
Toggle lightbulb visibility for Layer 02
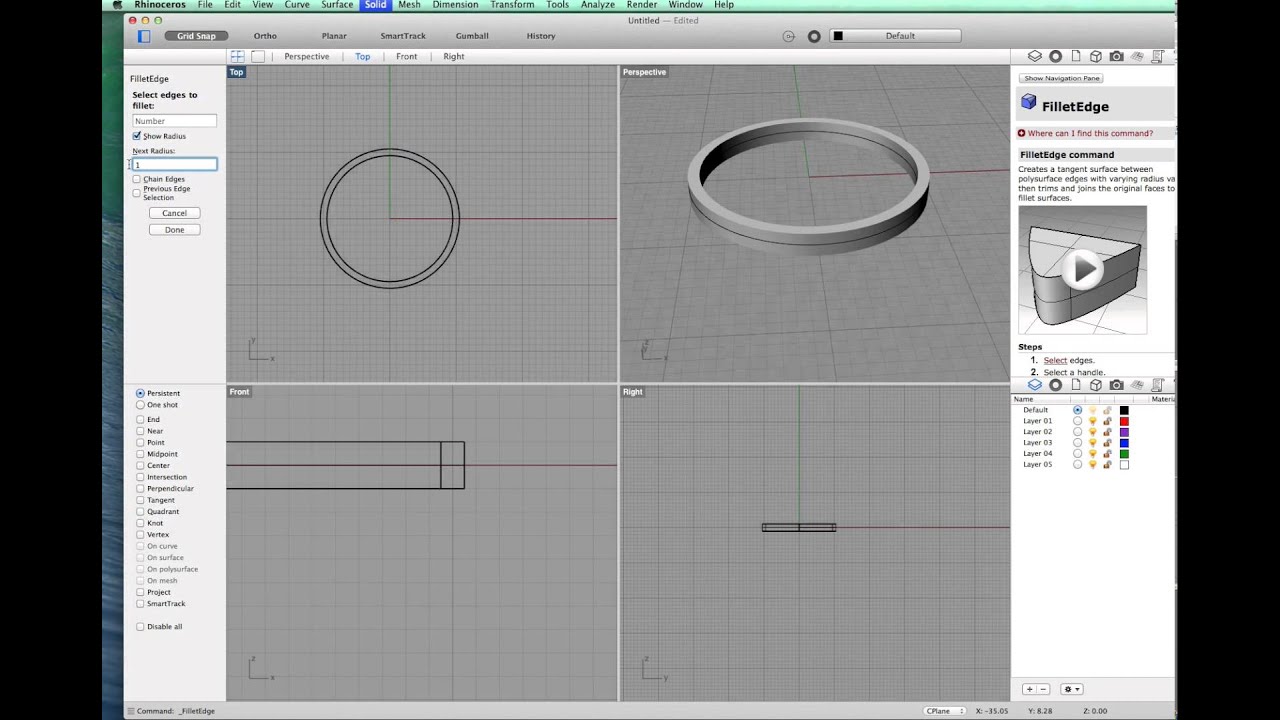coord(1092,432)
